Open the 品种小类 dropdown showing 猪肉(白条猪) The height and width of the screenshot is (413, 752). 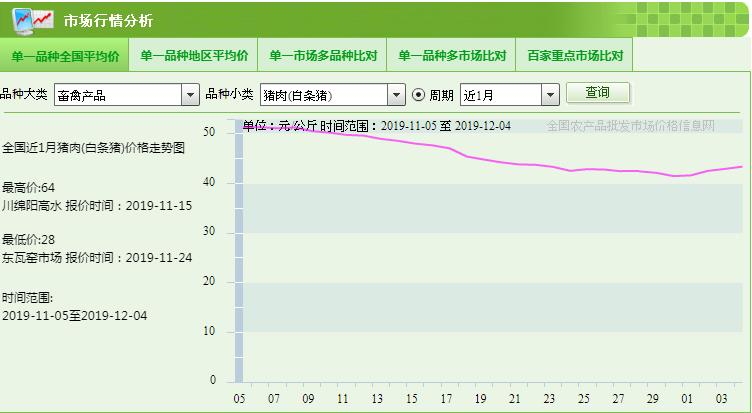(x=396, y=95)
